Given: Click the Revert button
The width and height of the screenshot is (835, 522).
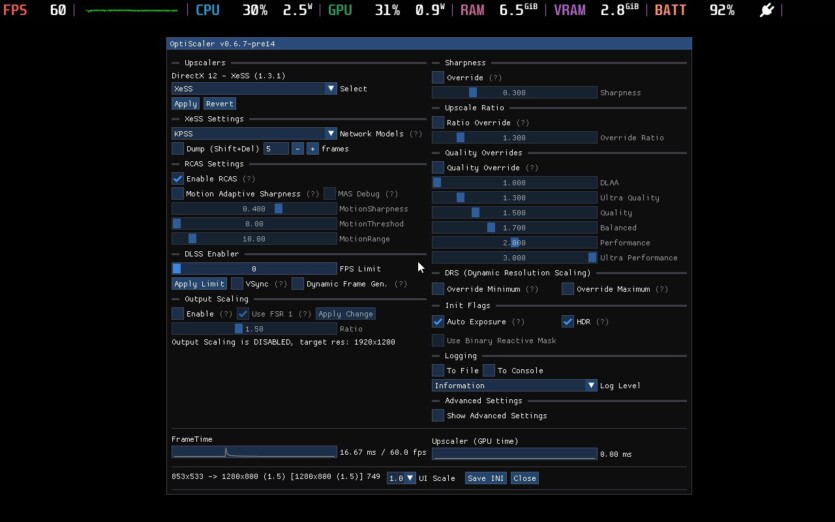Looking at the screenshot, I should coord(219,104).
